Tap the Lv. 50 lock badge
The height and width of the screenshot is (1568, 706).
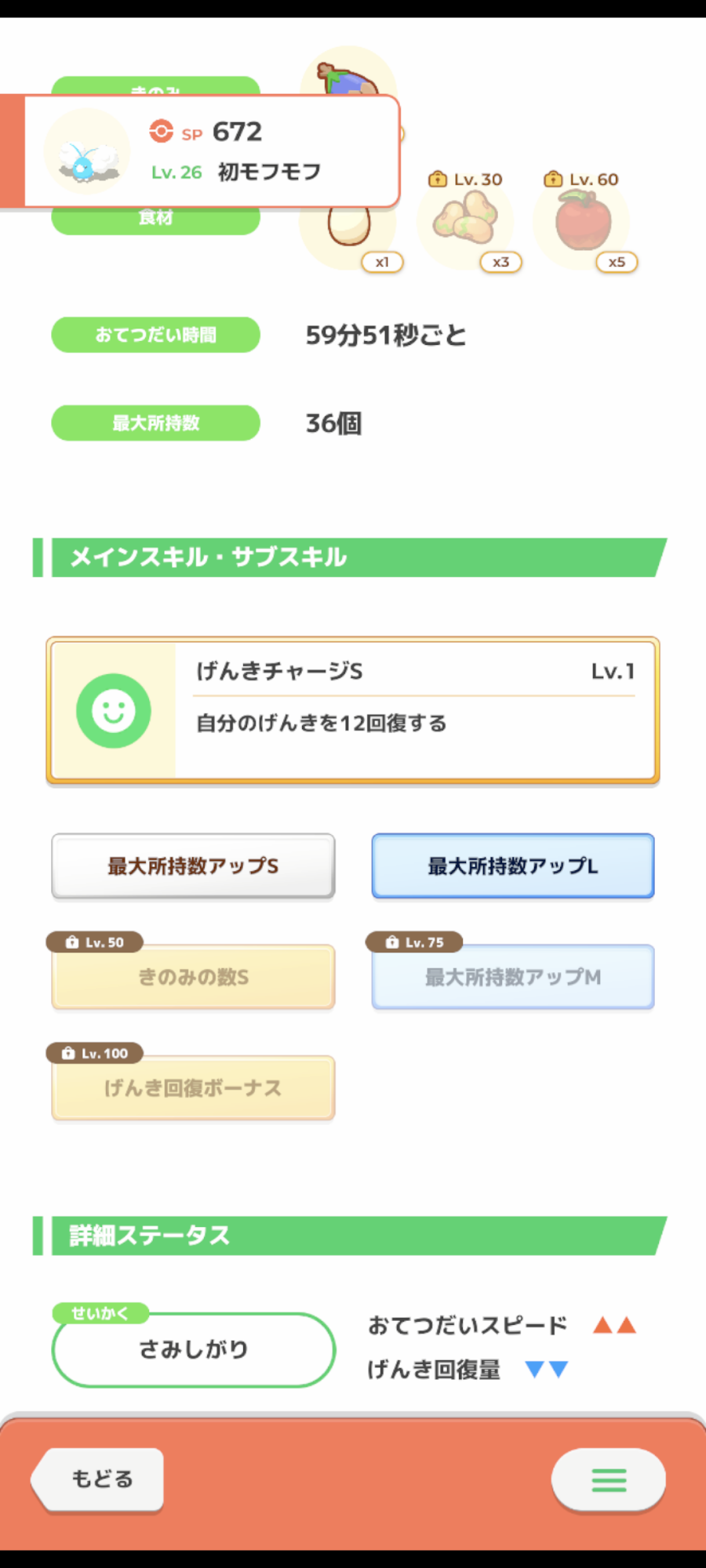pos(95,942)
